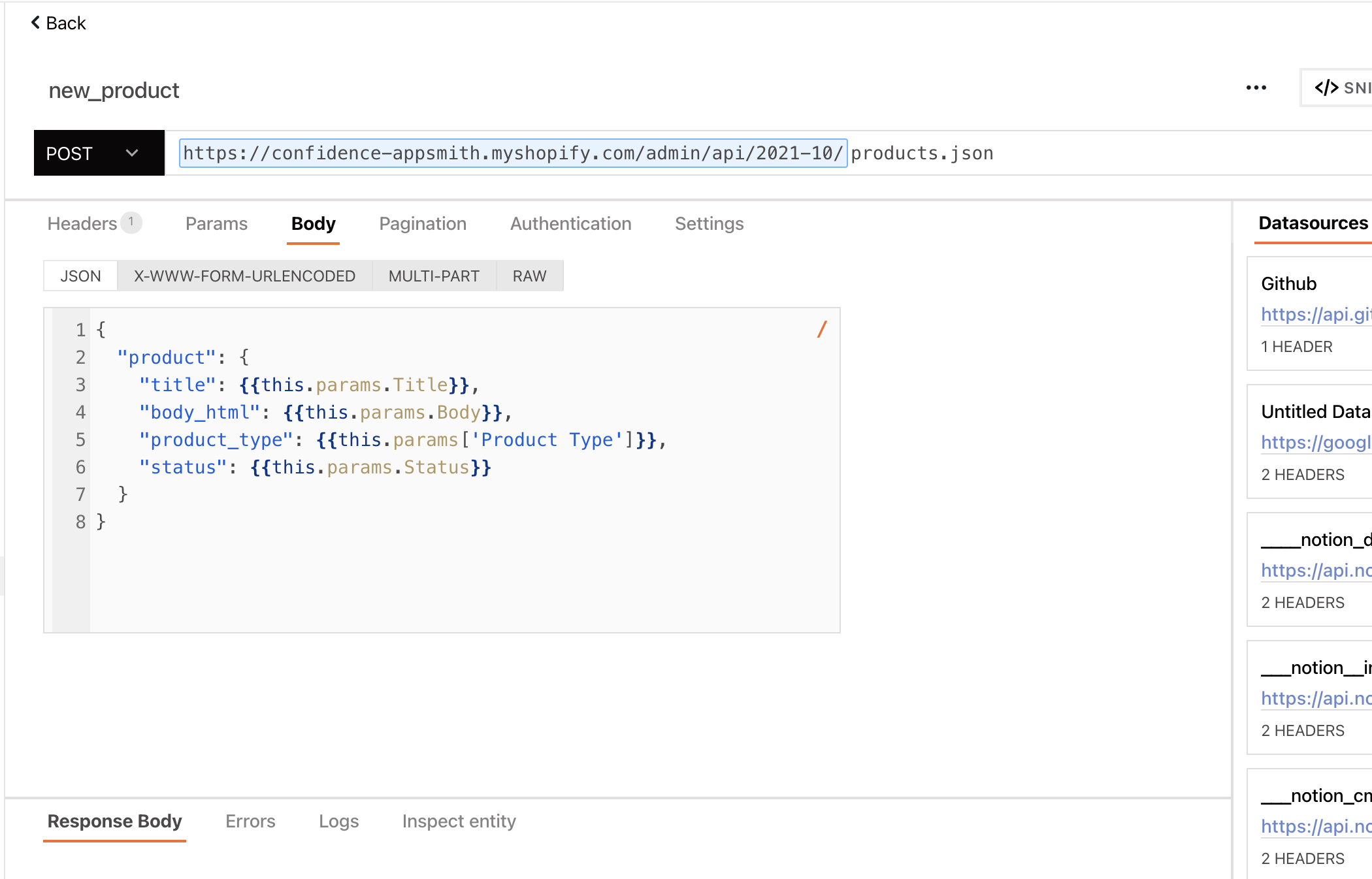Select the Body tab
The image size is (1372, 879).
(x=313, y=223)
